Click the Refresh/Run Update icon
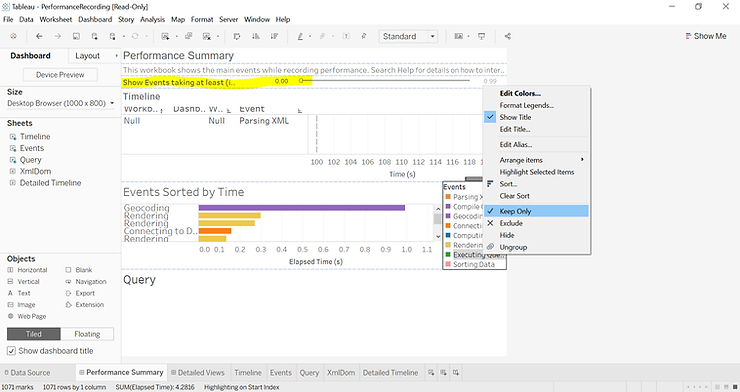Screen dimensions: 740x392 click(135, 36)
